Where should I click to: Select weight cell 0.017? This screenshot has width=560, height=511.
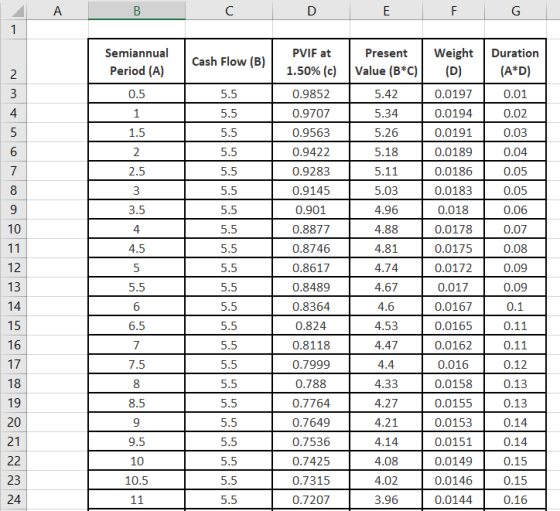453,287
